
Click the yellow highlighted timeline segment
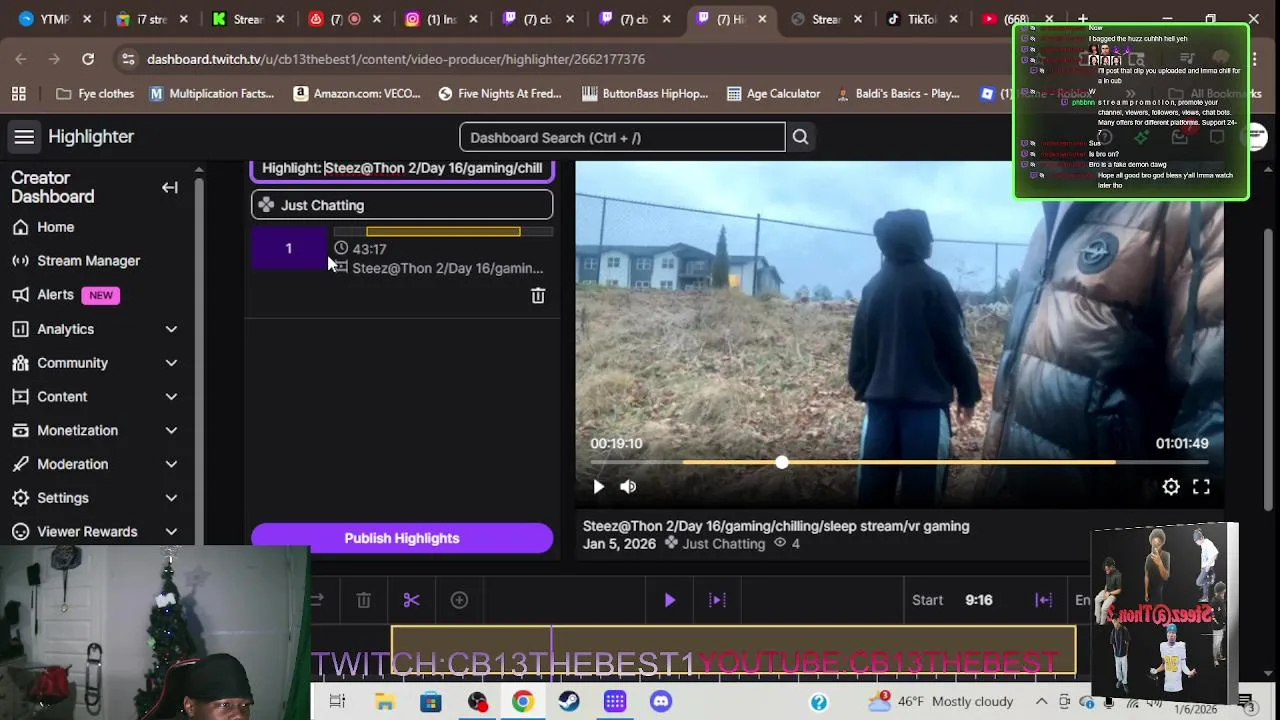coord(733,650)
